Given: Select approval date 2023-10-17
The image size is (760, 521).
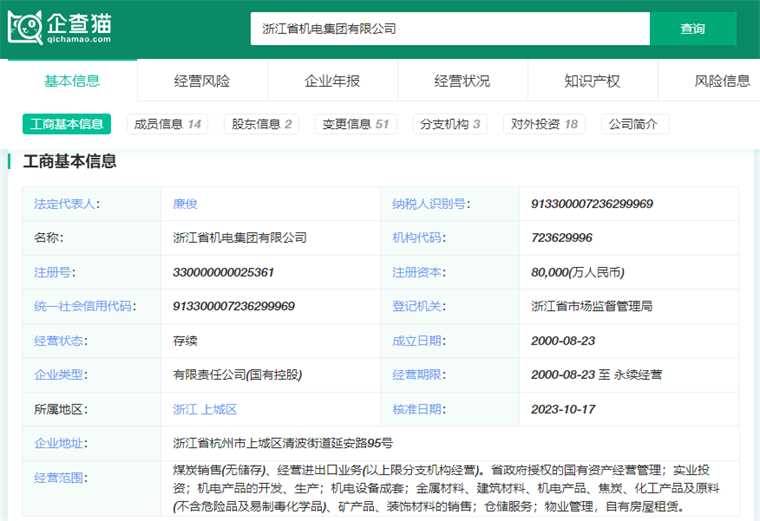Looking at the screenshot, I should pos(563,410).
